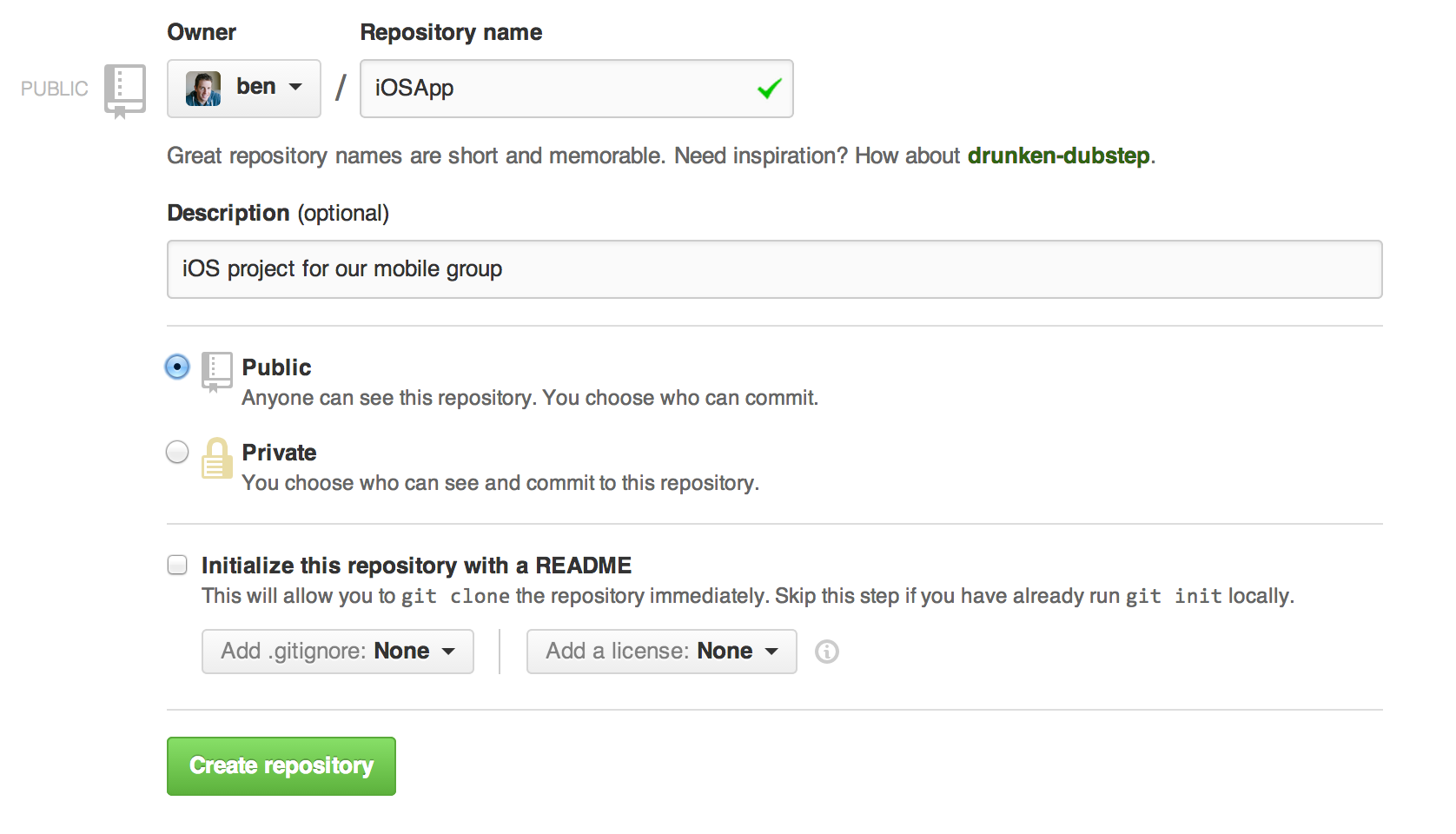1456x834 pixels.
Task: Click the license info icon
Action: click(826, 652)
